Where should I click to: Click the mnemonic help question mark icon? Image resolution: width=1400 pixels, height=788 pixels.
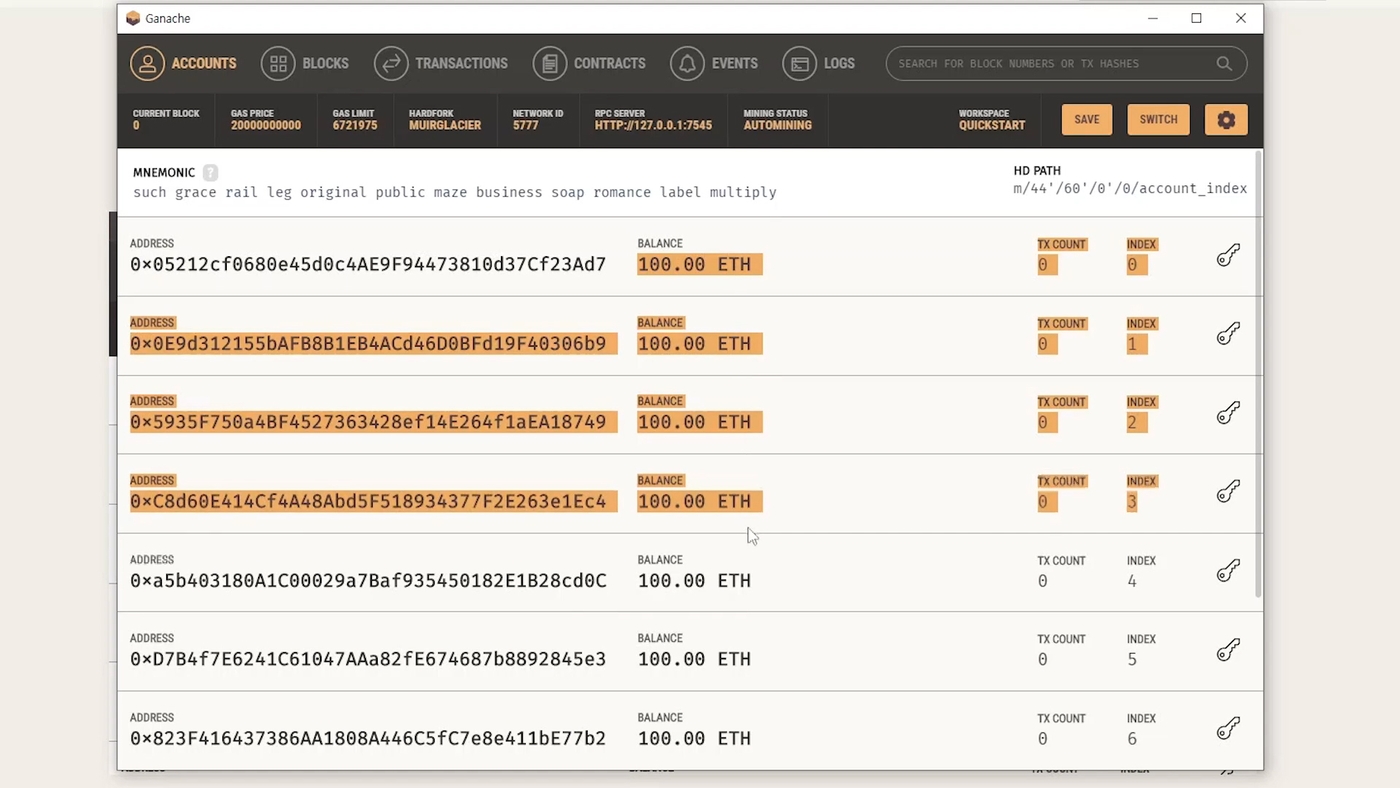(x=210, y=172)
